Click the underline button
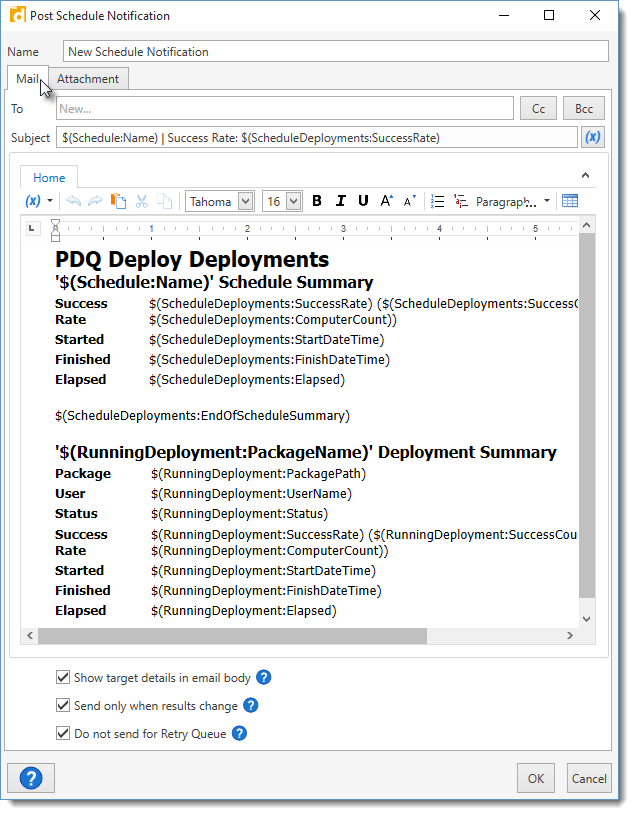 [x=363, y=201]
